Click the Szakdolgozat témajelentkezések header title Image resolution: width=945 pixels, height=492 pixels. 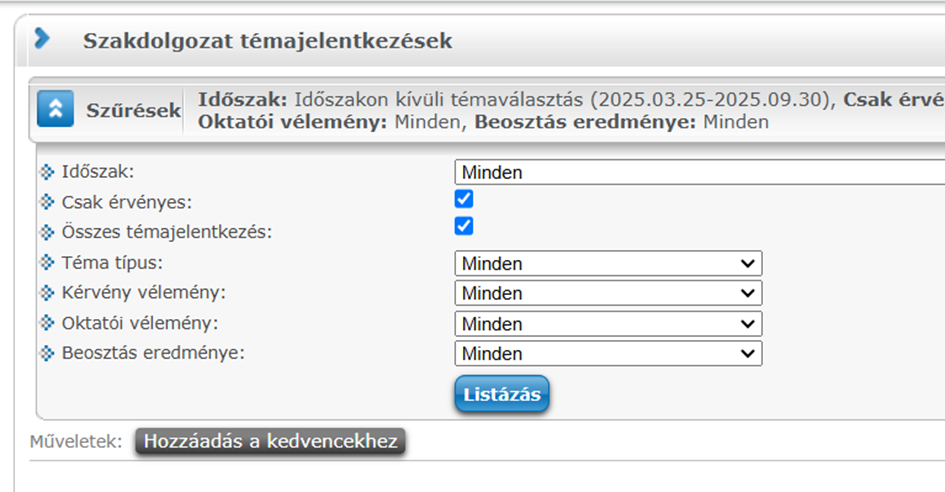[x=267, y=41]
